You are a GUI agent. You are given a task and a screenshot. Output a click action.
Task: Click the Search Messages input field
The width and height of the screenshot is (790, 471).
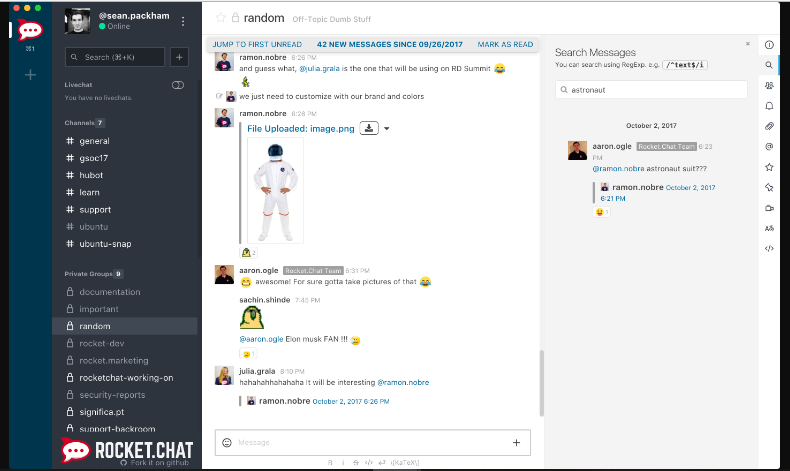[651, 90]
